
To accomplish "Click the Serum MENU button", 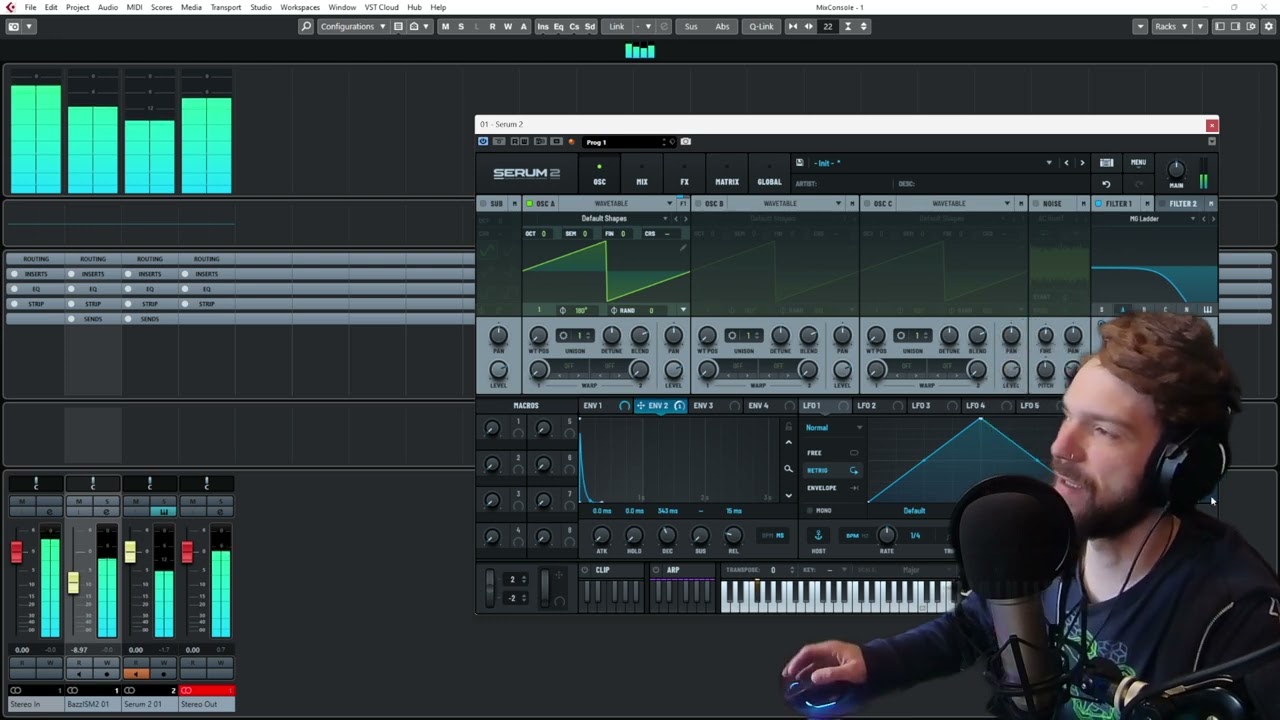I will click(x=1138, y=162).
